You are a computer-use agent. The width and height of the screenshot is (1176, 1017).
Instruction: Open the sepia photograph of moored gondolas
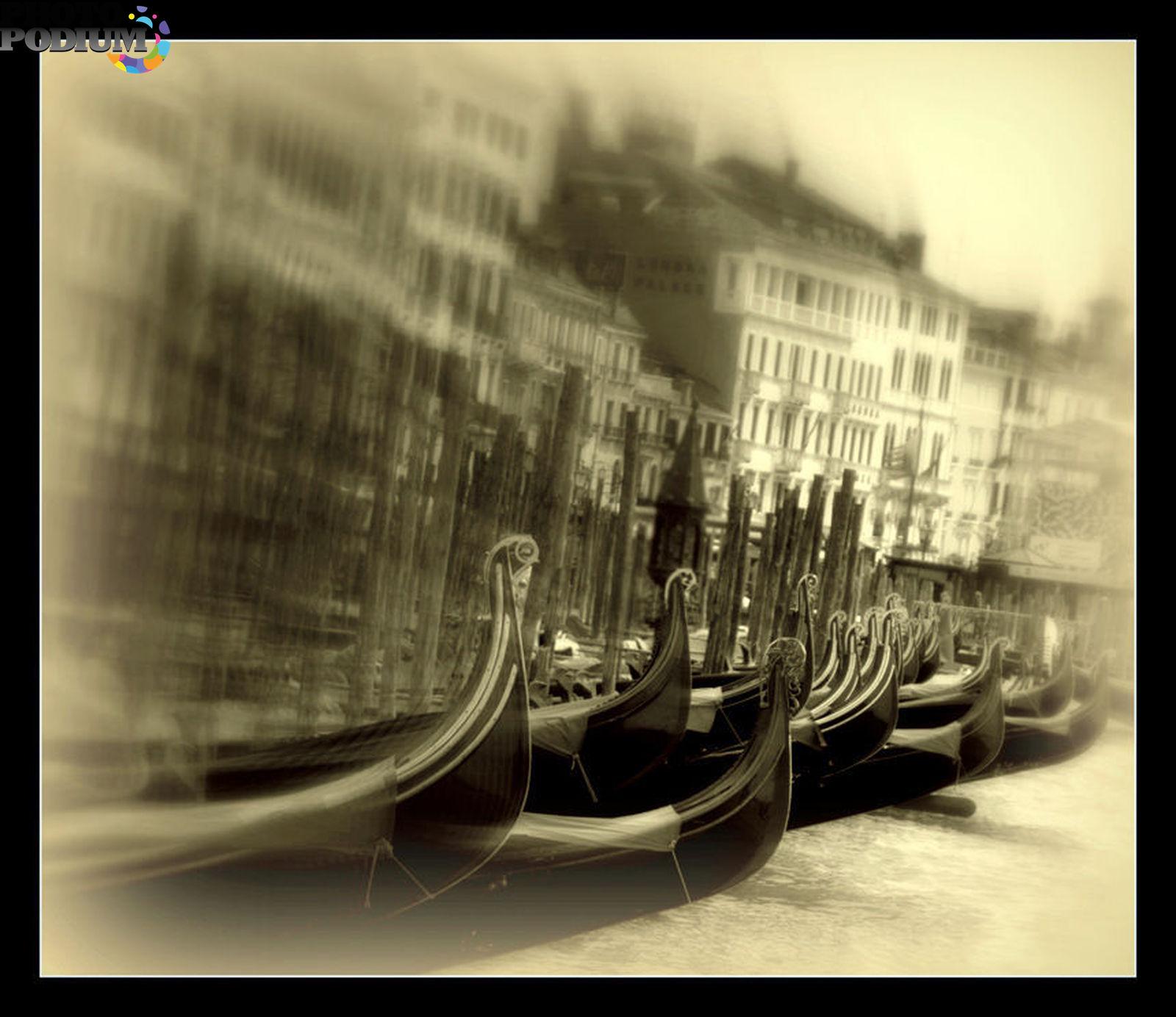coord(588,508)
